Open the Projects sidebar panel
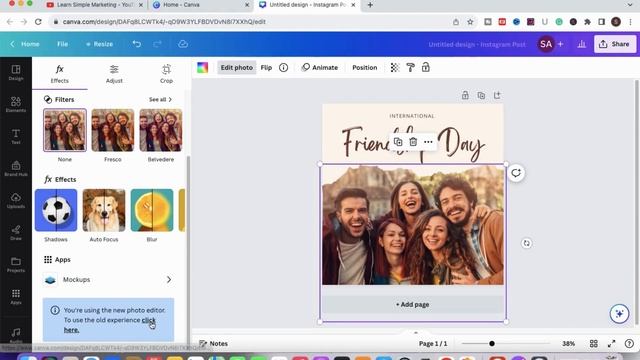Screen dimensions: 640x360 [x=16, y=264]
